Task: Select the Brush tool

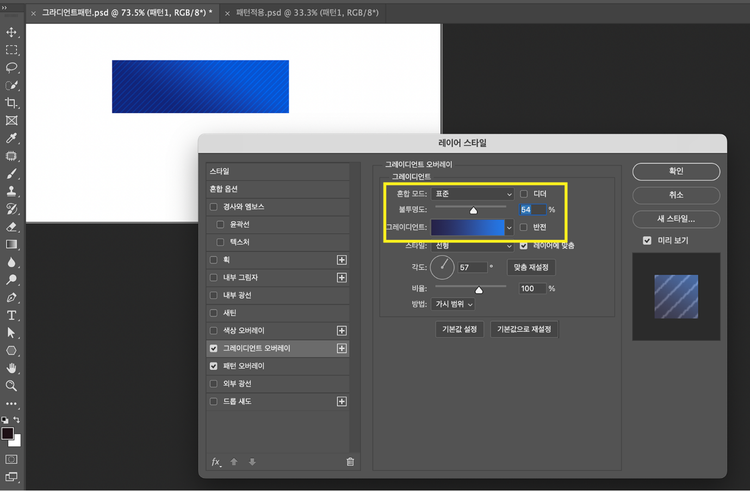Action: pos(11,174)
